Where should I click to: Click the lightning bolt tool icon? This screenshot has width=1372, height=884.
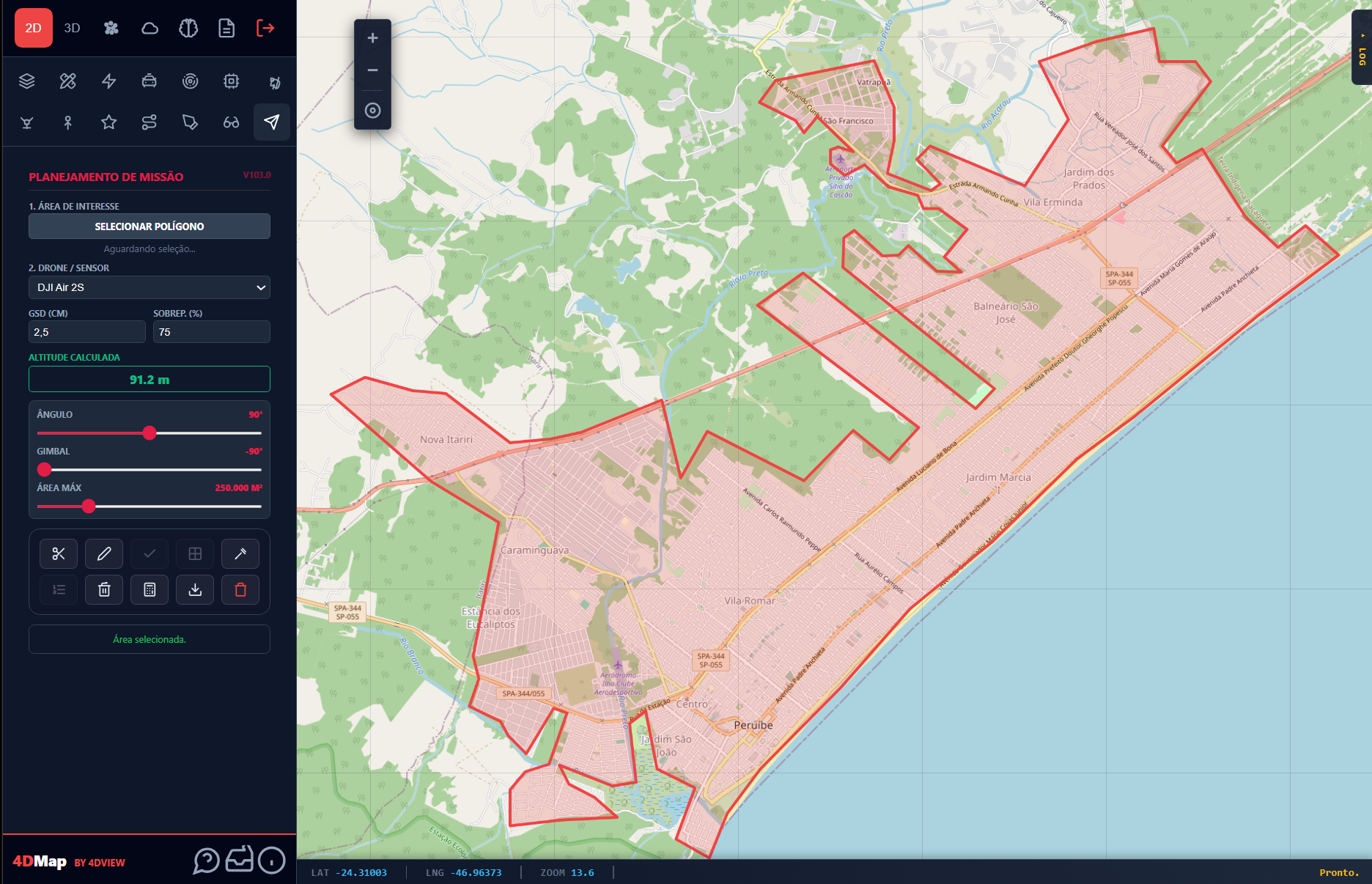pyautogui.click(x=108, y=81)
